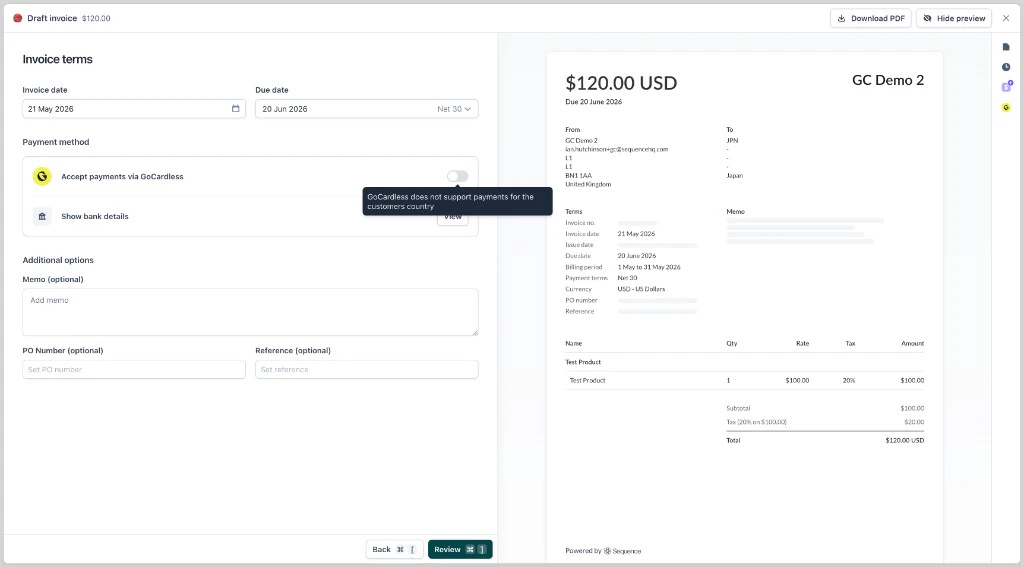Image resolution: width=1024 pixels, height=567 pixels.
Task: Open the clock history icon in sidebar
Action: [1006, 67]
